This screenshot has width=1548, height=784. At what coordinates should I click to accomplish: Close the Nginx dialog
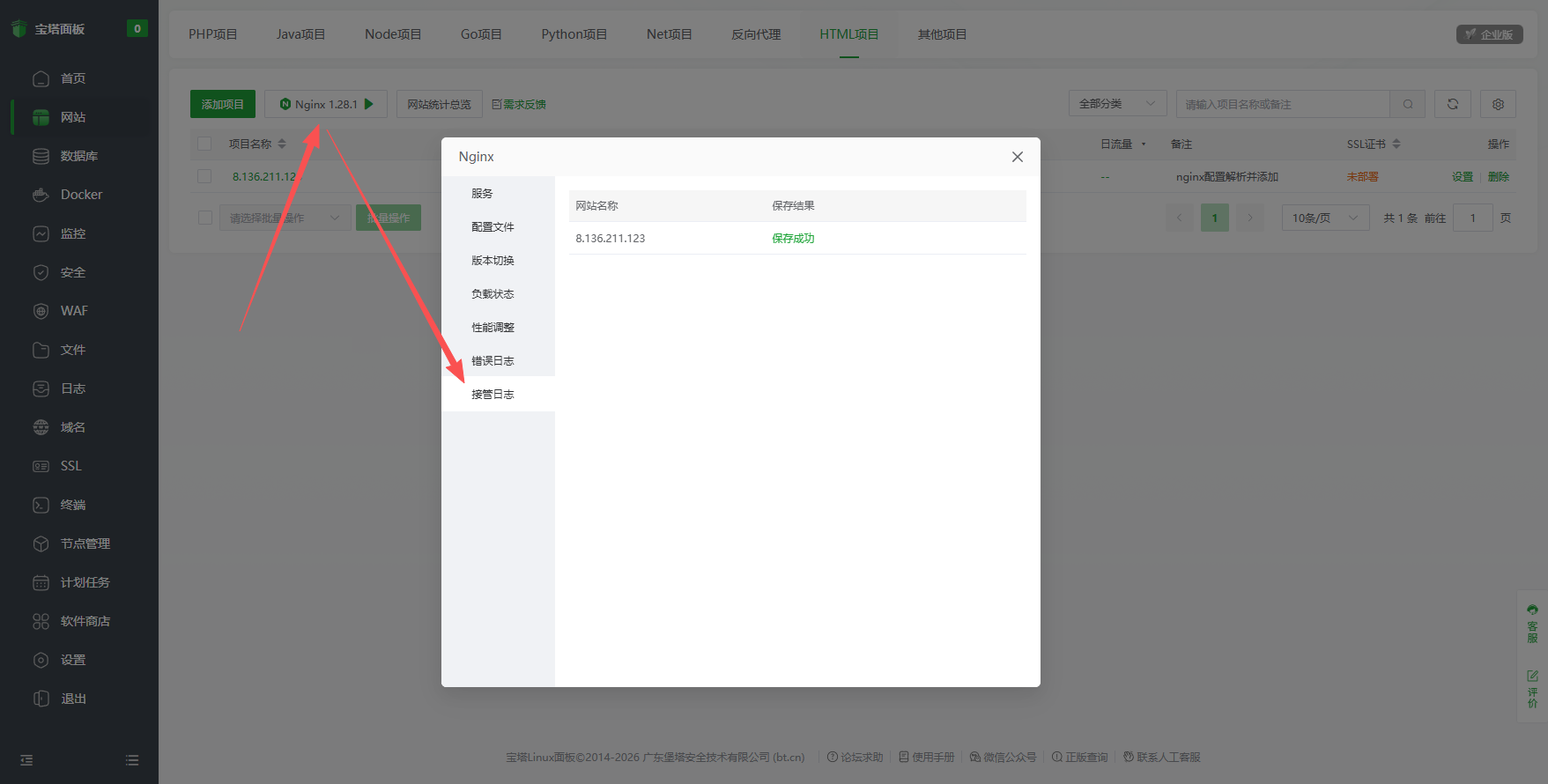coord(1017,157)
